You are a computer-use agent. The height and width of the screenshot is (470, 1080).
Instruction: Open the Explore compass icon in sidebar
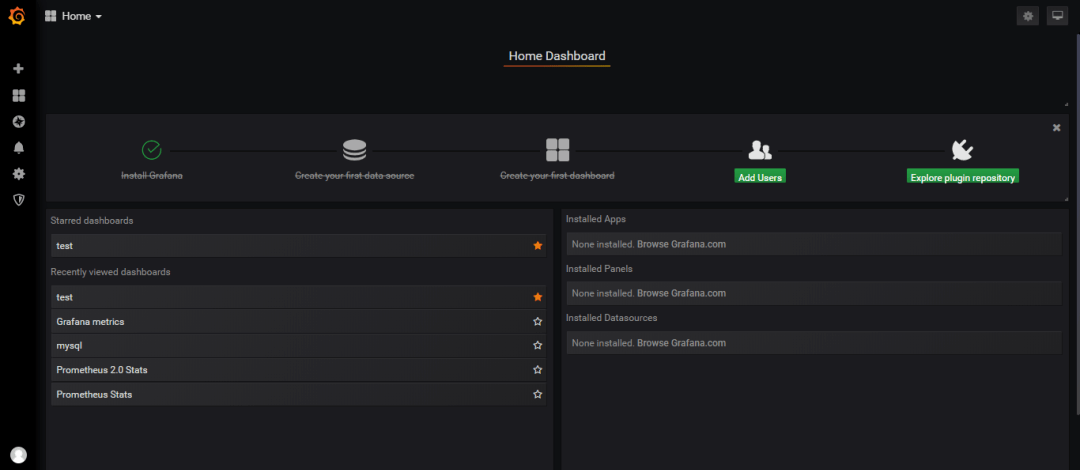click(x=19, y=122)
